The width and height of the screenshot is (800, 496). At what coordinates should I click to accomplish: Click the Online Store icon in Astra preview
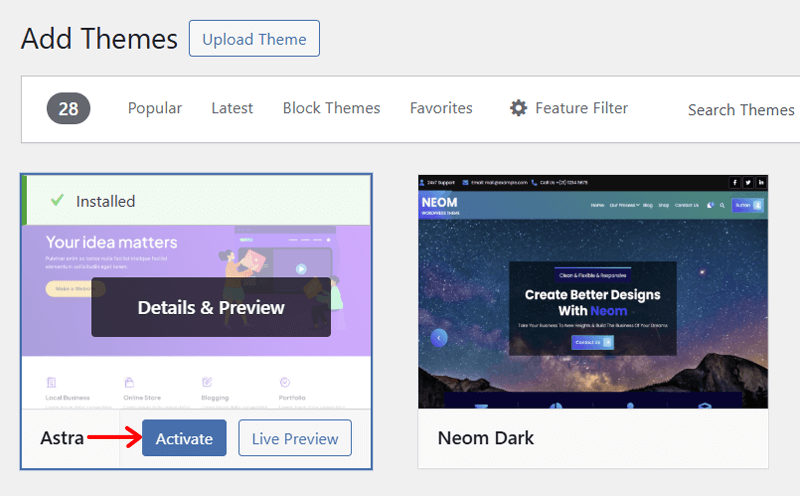[129, 382]
